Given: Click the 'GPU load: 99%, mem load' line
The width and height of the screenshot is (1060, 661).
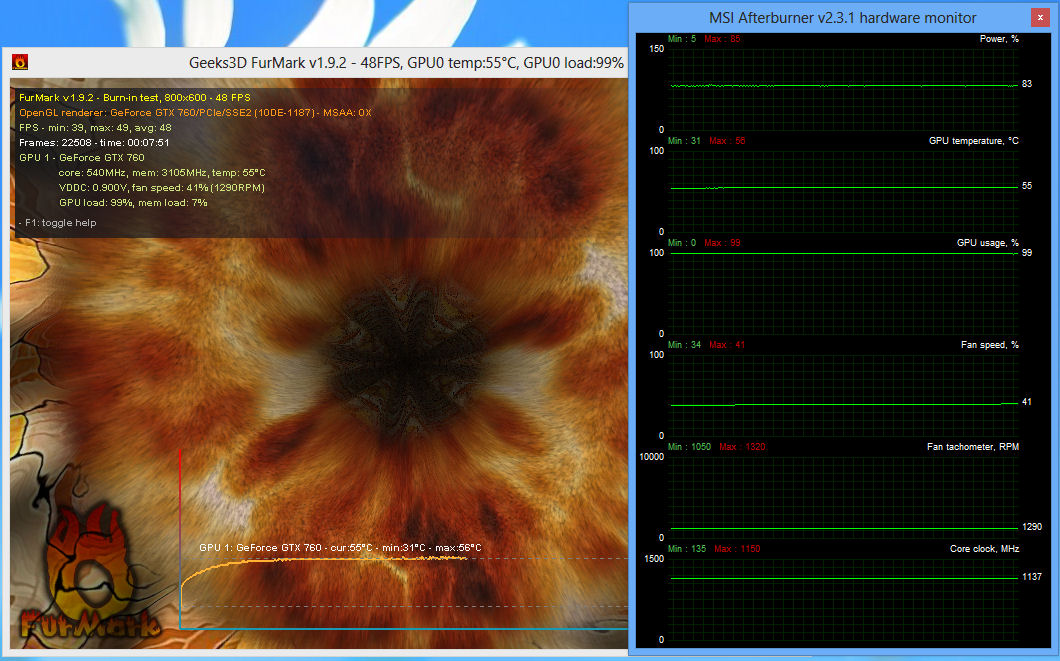Looking at the screenshot, I should [133, 202].
